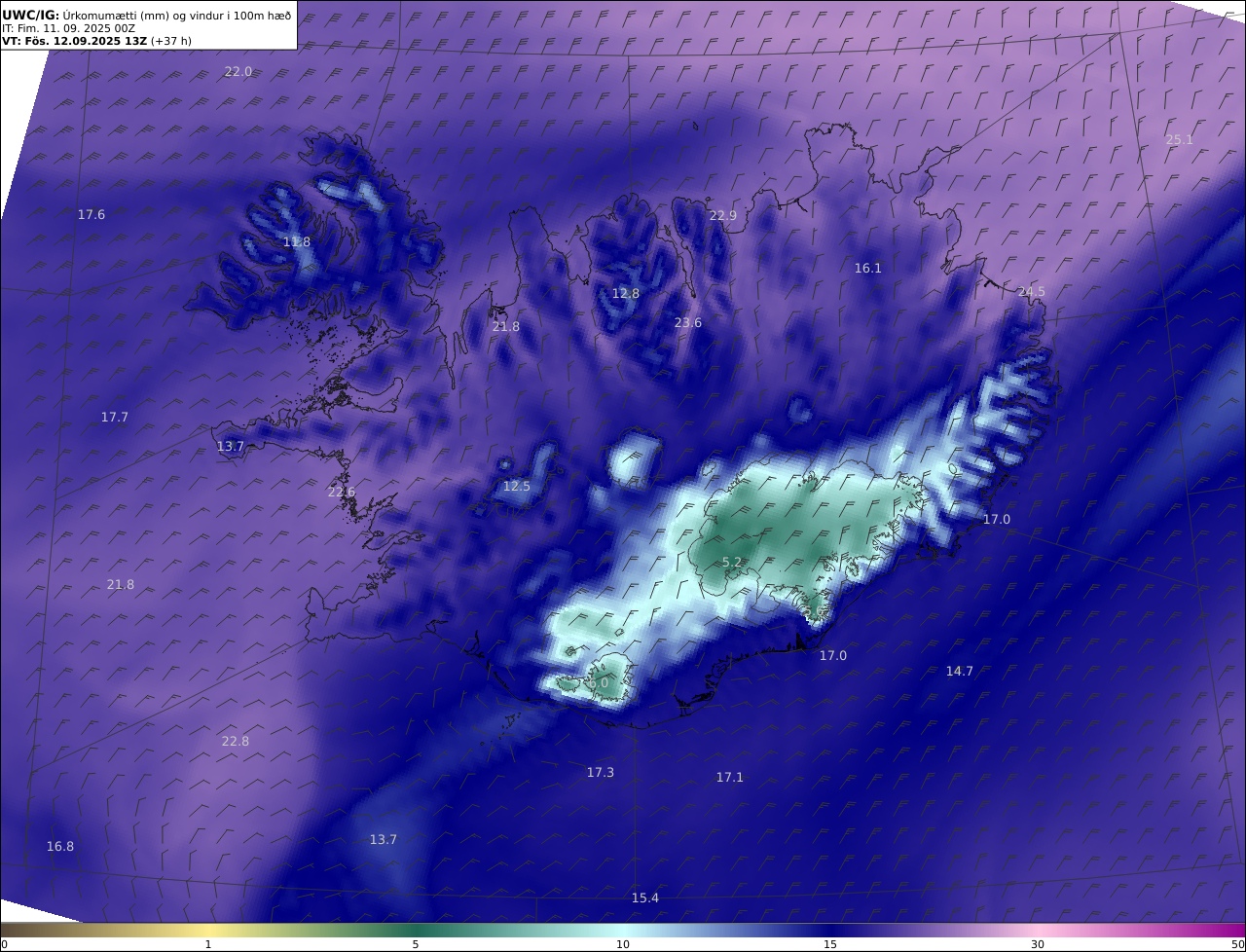The height and width of the screenshot is (952, 1246).
Task: Click the color scale tick label 50
Action: [x=1237, y=945]
